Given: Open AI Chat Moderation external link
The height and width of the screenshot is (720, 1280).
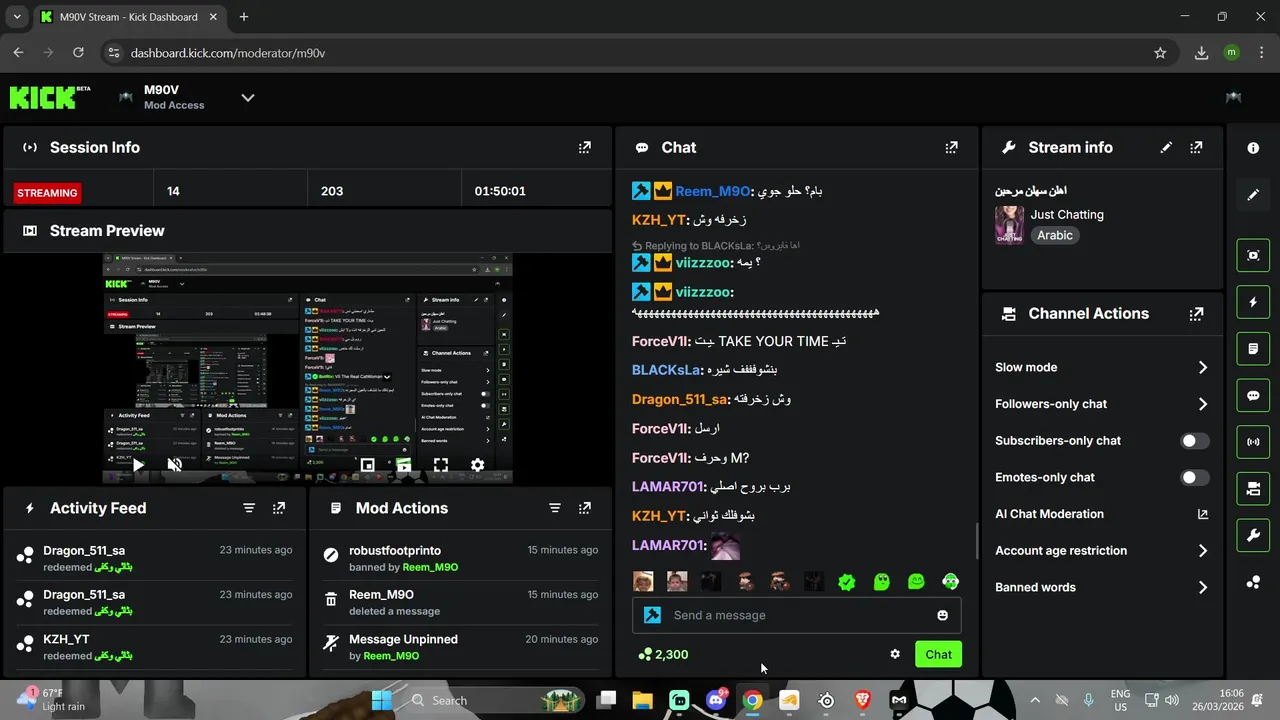Looking at the screenshot, I should point(1203,514).
